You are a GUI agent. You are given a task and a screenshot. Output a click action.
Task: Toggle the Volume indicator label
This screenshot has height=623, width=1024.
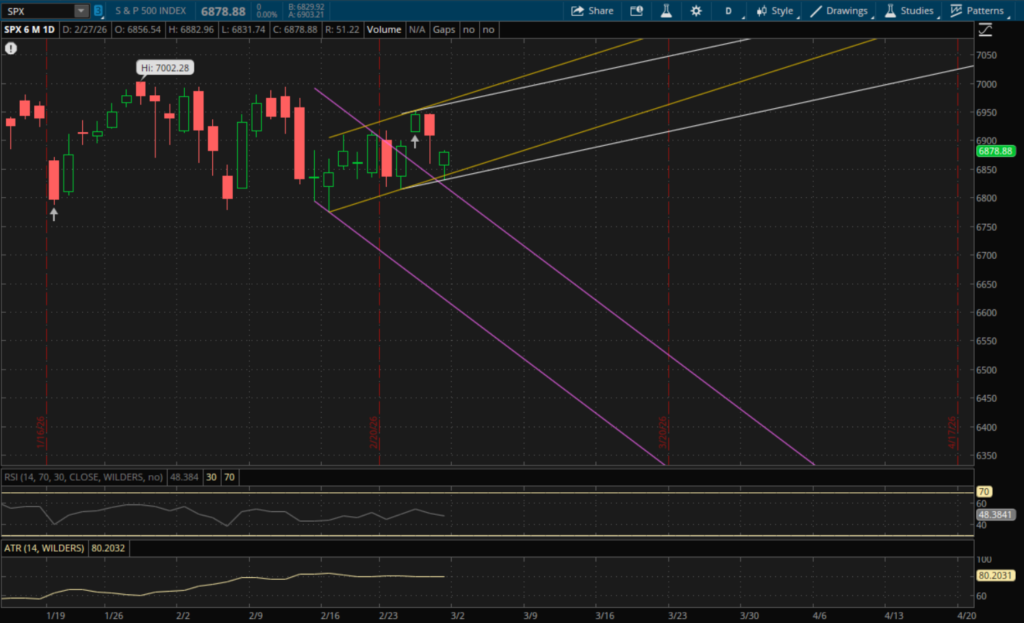[x=383, y=30]
